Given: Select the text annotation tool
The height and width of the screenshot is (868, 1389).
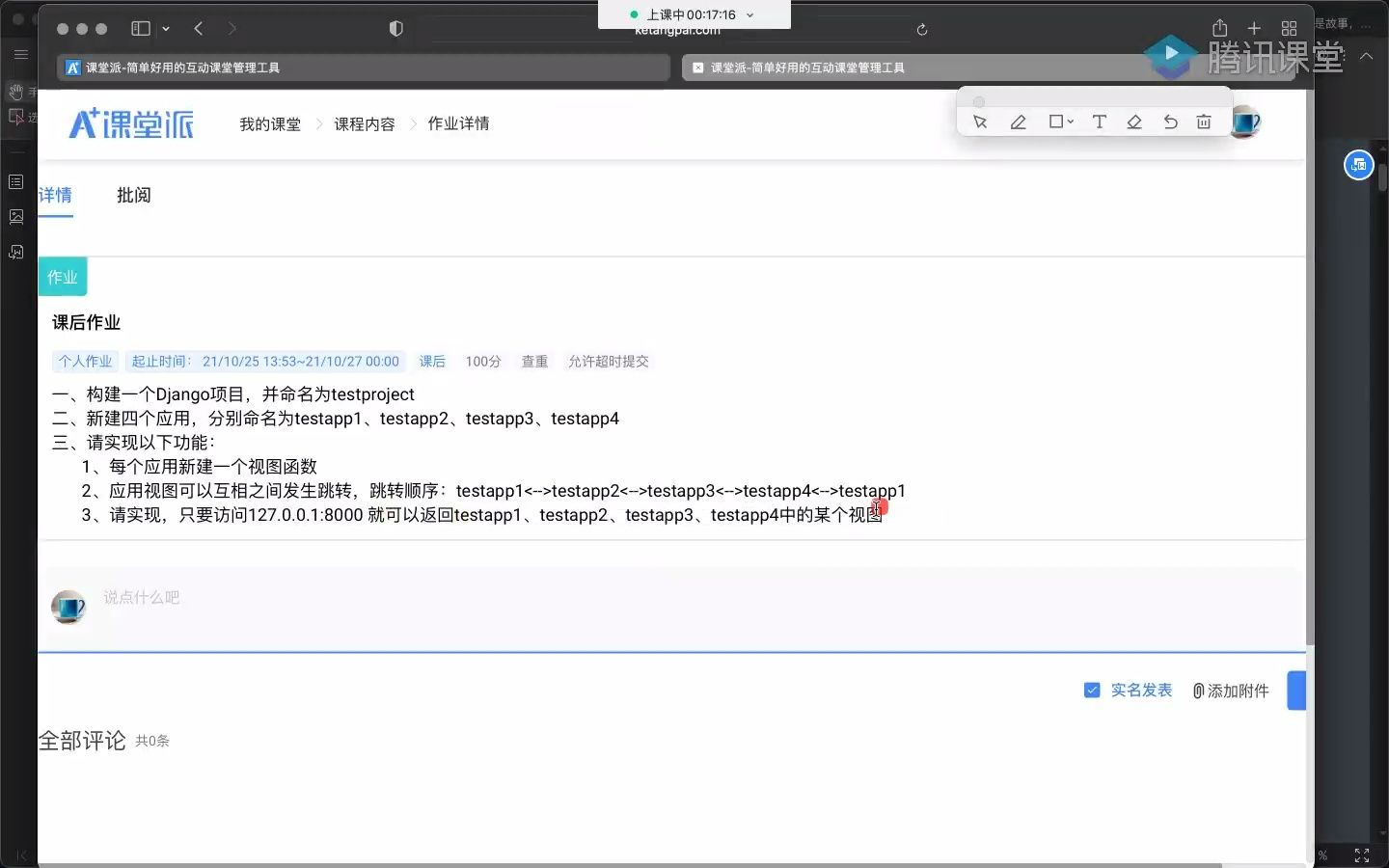Looking at the screenshot, I should coord(1099,122).
